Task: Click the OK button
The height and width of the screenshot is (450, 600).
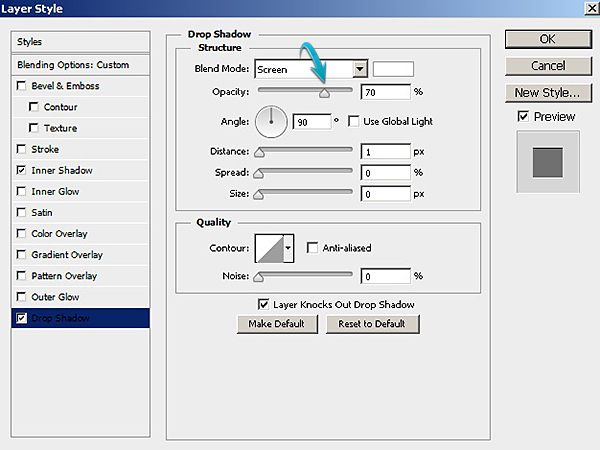Action: pyautogui.click(x=546, y=39)
